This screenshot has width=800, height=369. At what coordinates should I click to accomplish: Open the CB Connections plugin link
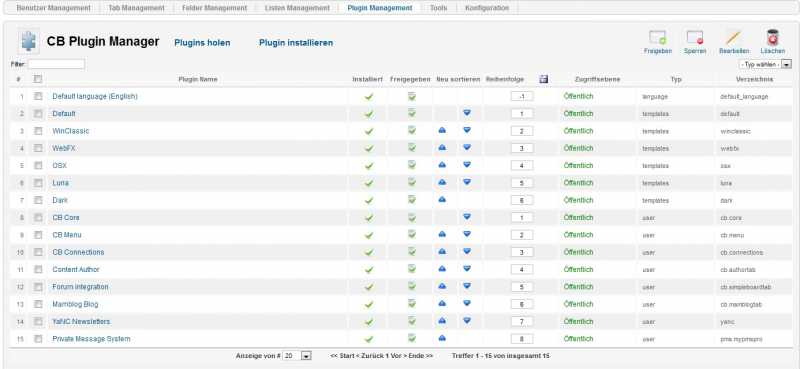78,252
